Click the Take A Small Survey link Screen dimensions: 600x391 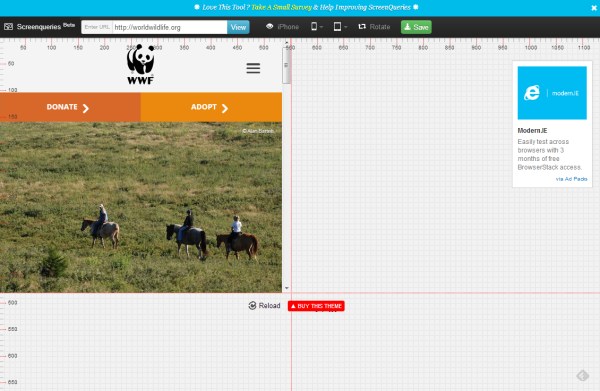[281, 7]
